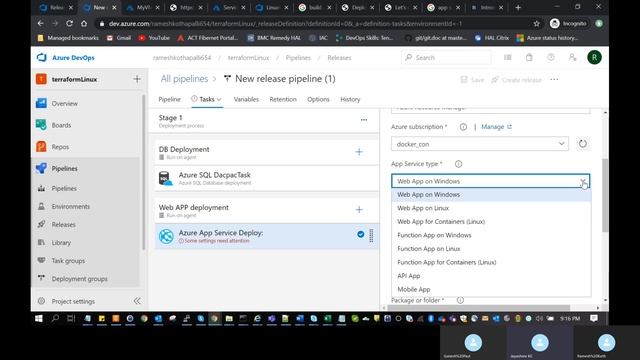The image size is (640, 360).
Task: Open Releases in sidebar
Action: (63, 224)
